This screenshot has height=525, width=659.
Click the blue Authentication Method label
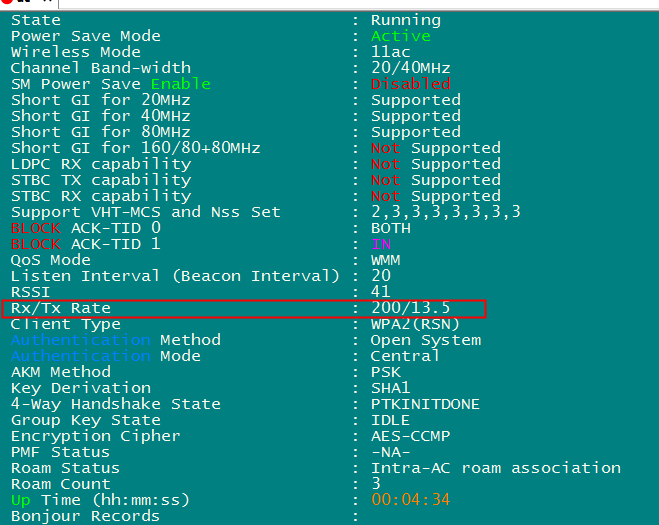80,340
